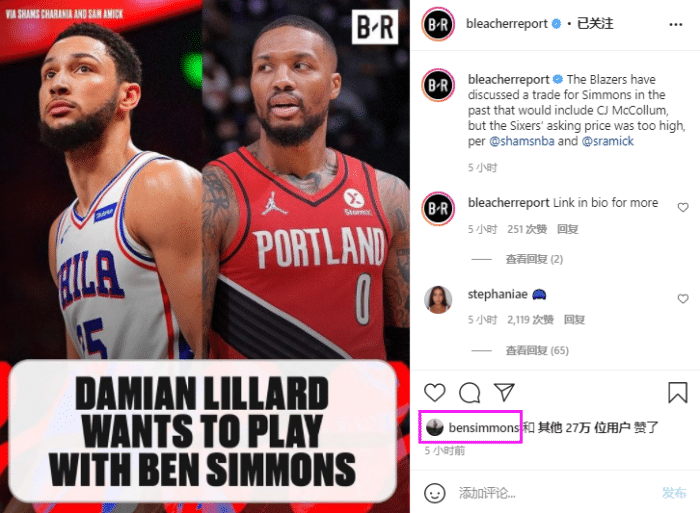Image resolution: width=700 pixels, height=513 pixels.
Task: Share post via paper plane icon
Action: point(504,392)
